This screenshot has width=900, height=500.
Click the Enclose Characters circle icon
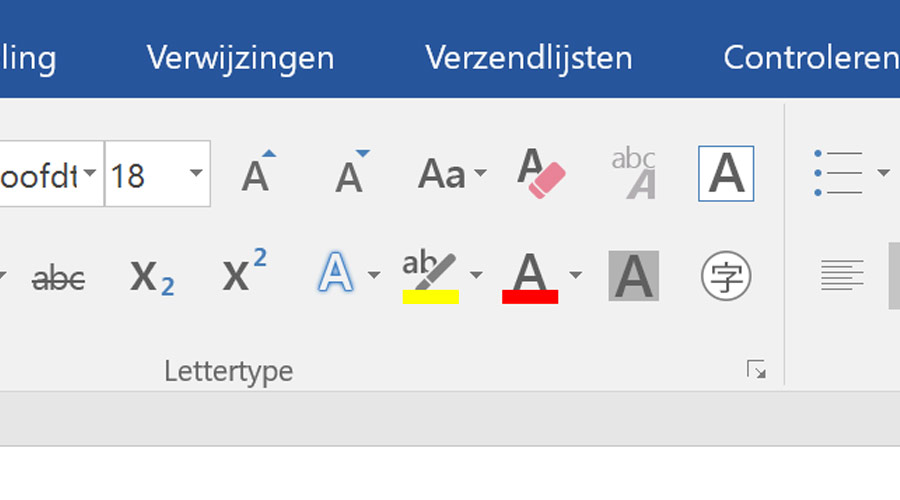point(726,276)
